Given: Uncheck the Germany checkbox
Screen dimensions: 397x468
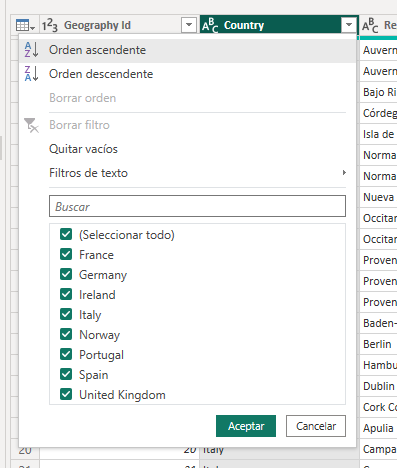Looking at the screenshot, I should tap(66, 274).
